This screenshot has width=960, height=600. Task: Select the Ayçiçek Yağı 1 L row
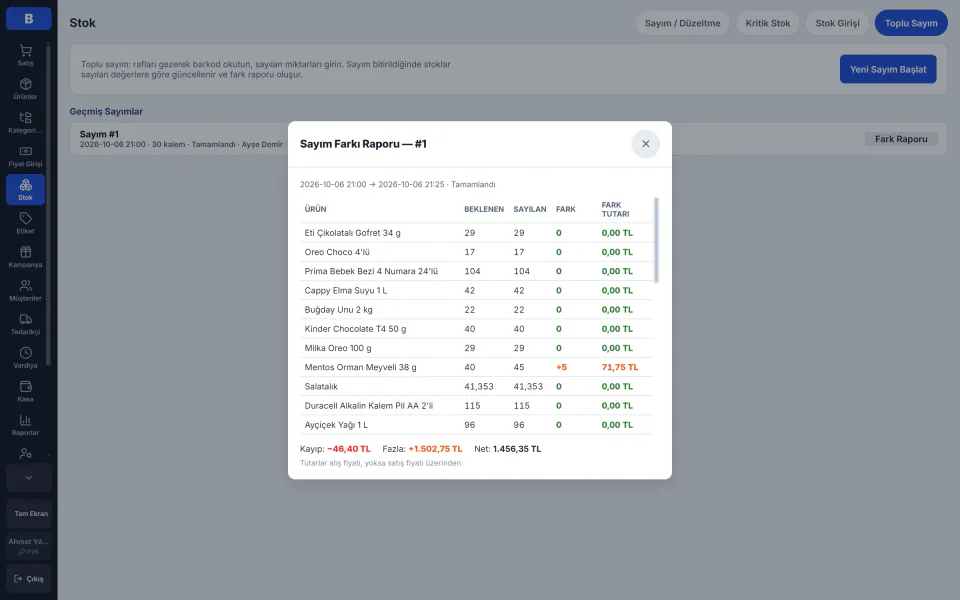click(x=476, y=425)
